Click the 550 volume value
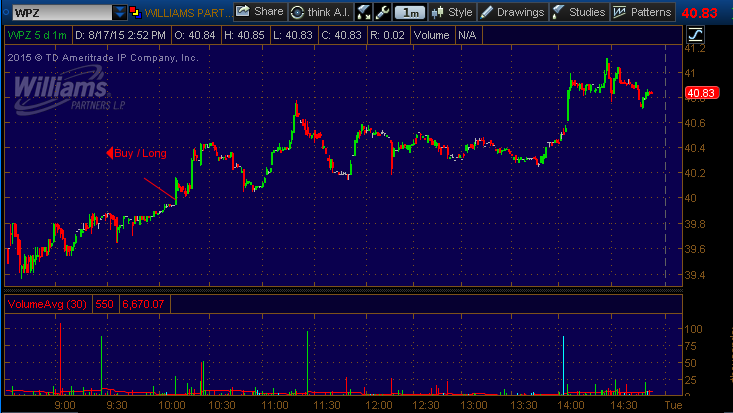The width and height of the screenshot is (733, 413). (x=104, y=304)
